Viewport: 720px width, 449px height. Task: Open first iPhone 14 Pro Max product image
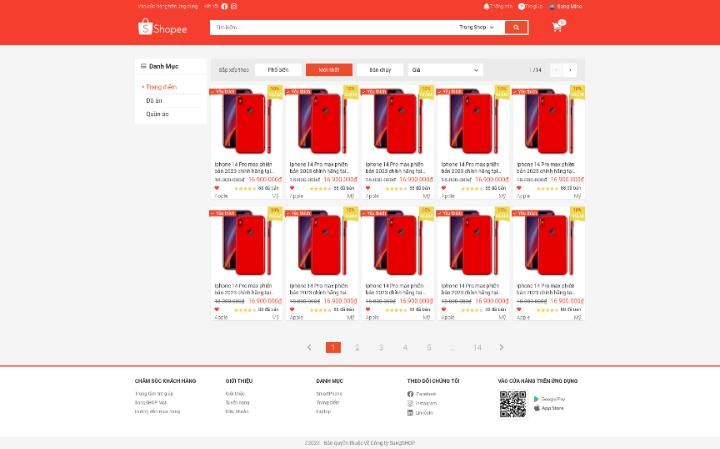click(247, 122)
